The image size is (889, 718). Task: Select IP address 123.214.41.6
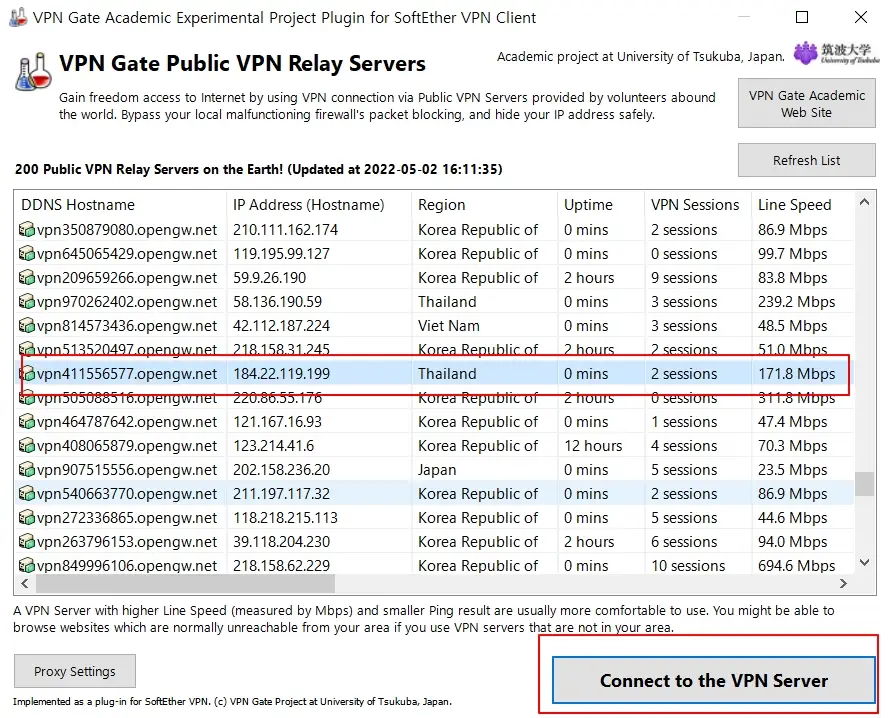273,445
